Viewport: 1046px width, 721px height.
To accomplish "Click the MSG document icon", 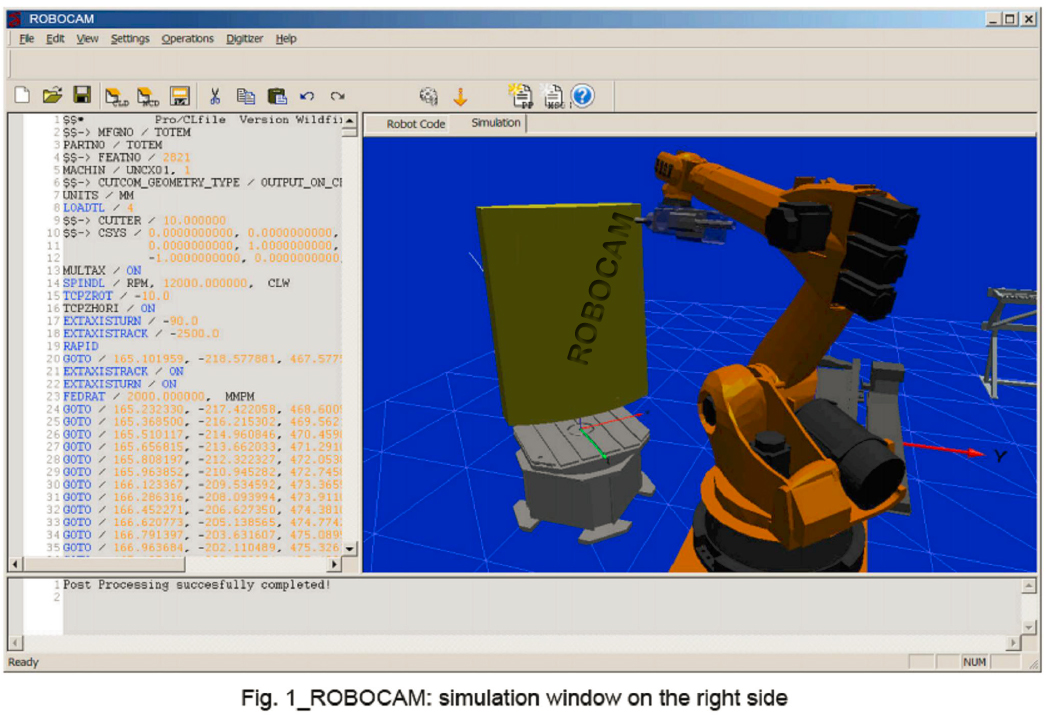I will [x=553, y=97].
